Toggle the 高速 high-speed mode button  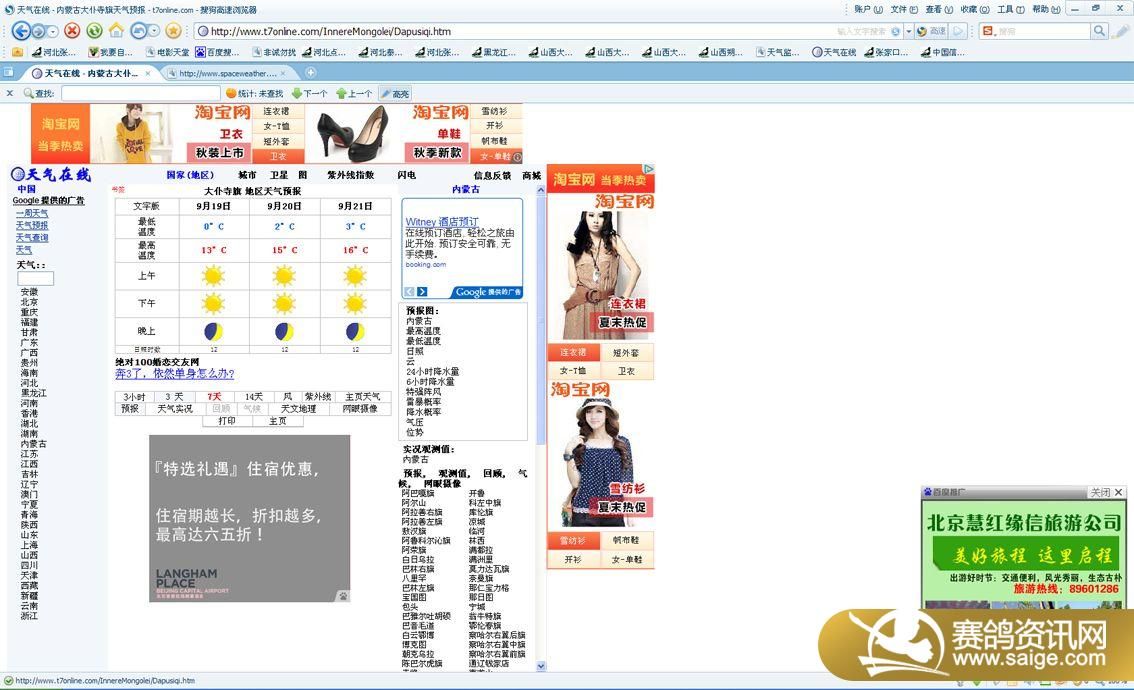coord(932,31)
